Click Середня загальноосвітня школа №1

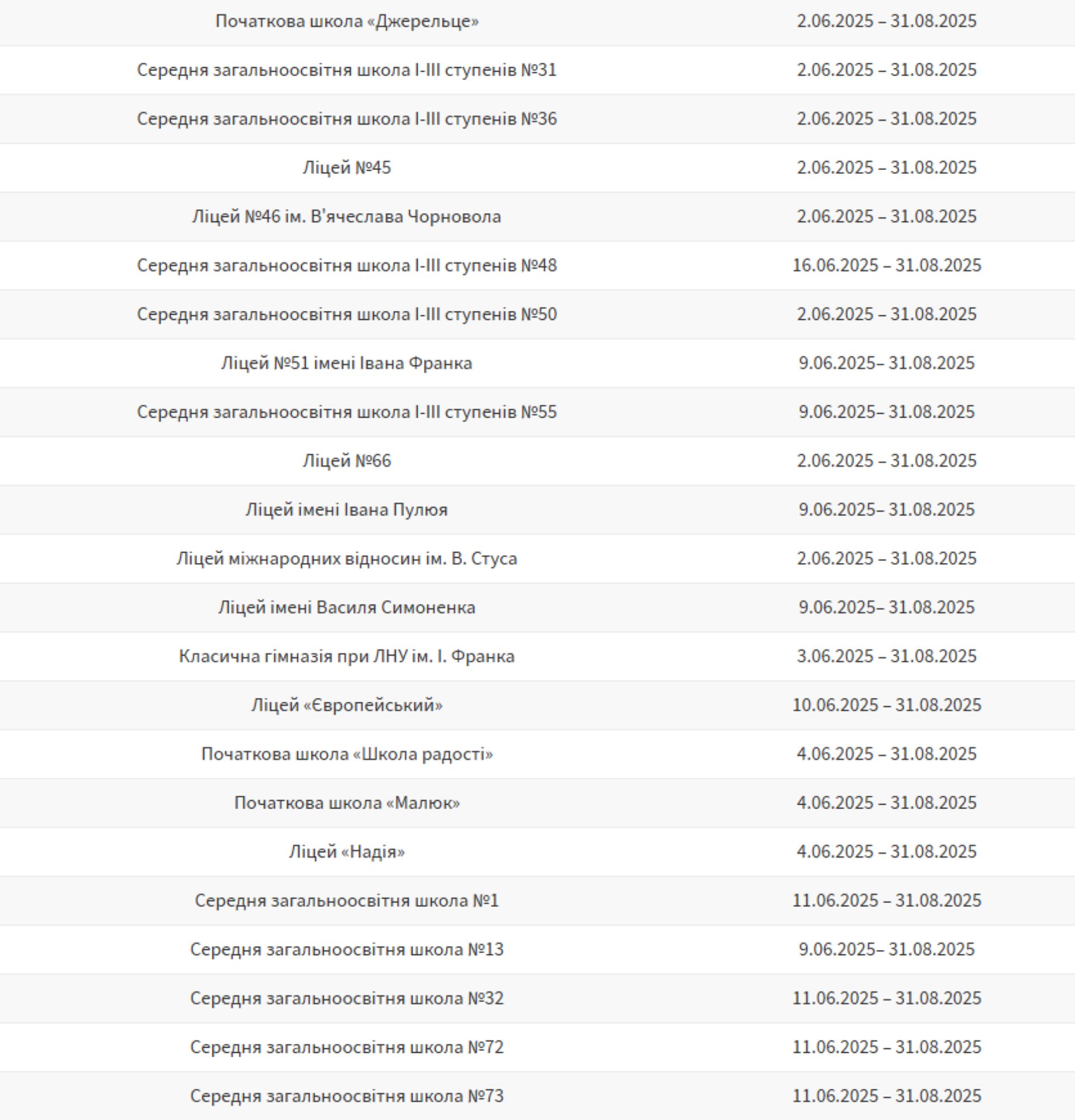coord(347,900)
